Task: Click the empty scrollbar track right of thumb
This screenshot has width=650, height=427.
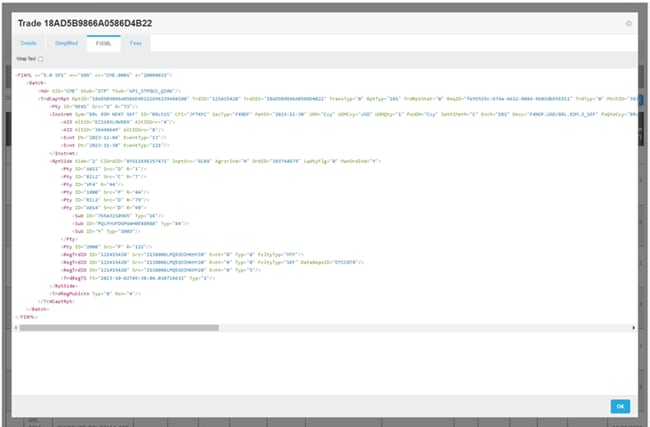Action: pyautogui.click(x=420, y=326)
